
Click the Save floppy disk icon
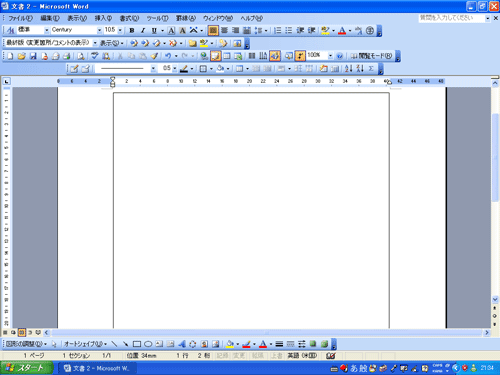[x=33, y=56]
